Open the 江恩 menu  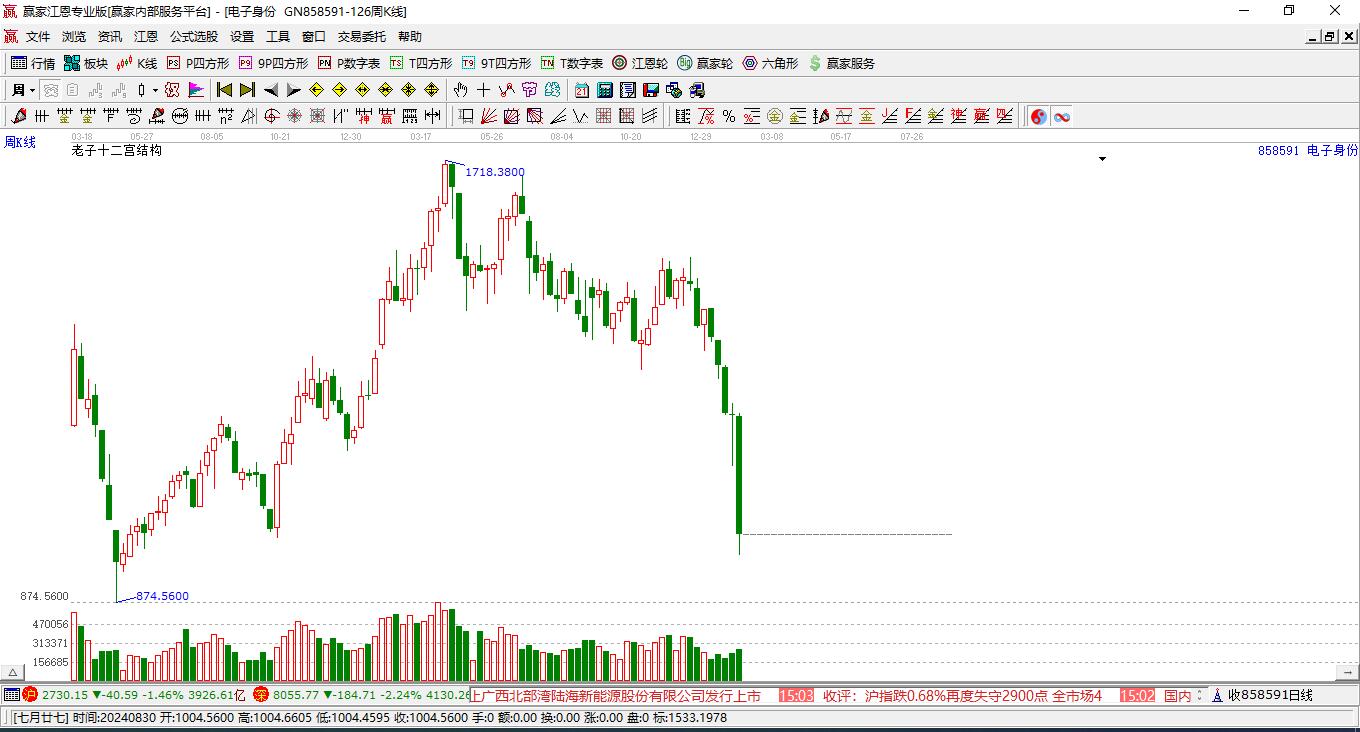click(146, 37)
